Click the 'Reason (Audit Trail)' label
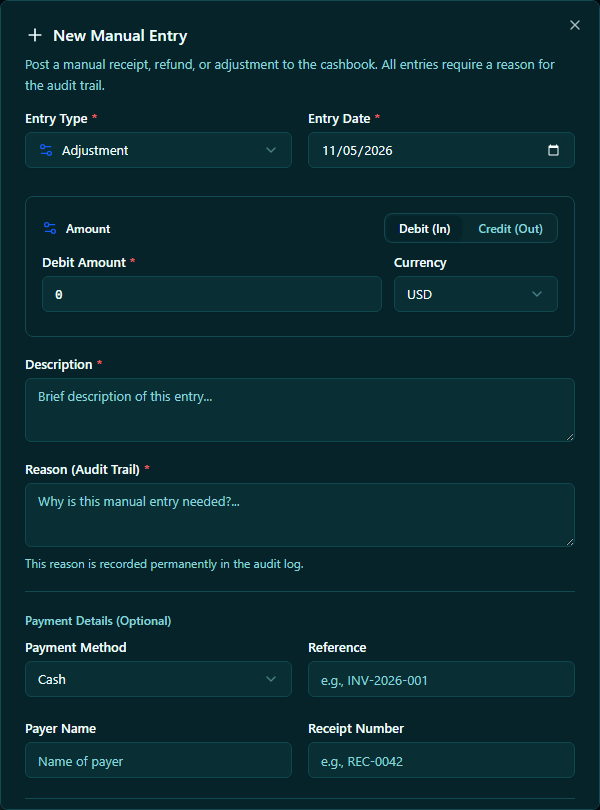Viewport: 600px width, 810px height. (x=83, y=469)
